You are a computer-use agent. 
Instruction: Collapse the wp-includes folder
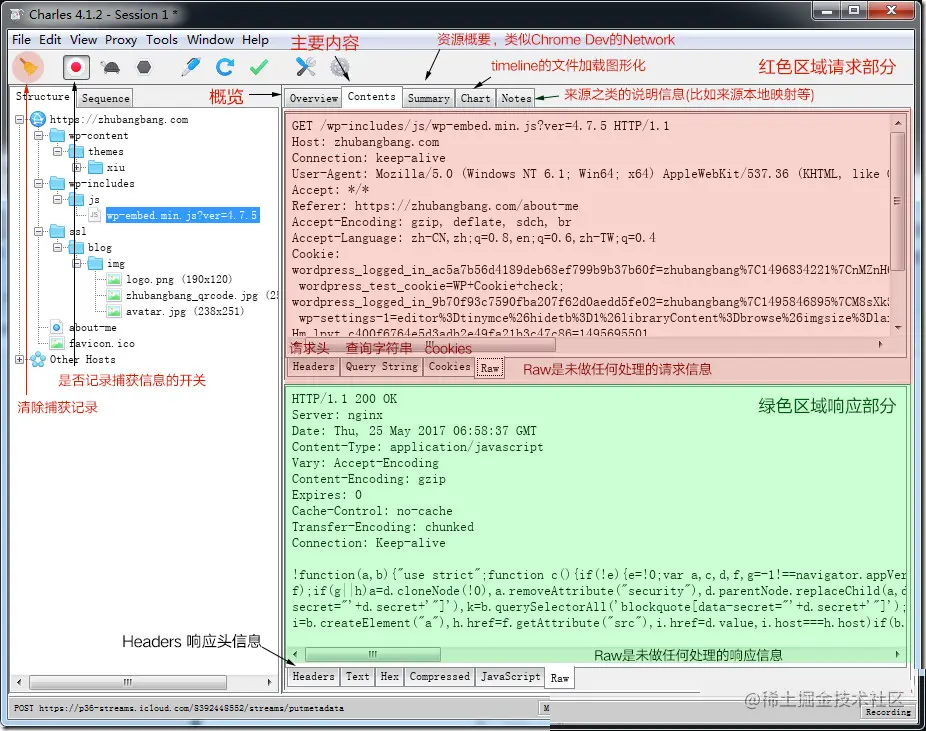coord(38,184)
